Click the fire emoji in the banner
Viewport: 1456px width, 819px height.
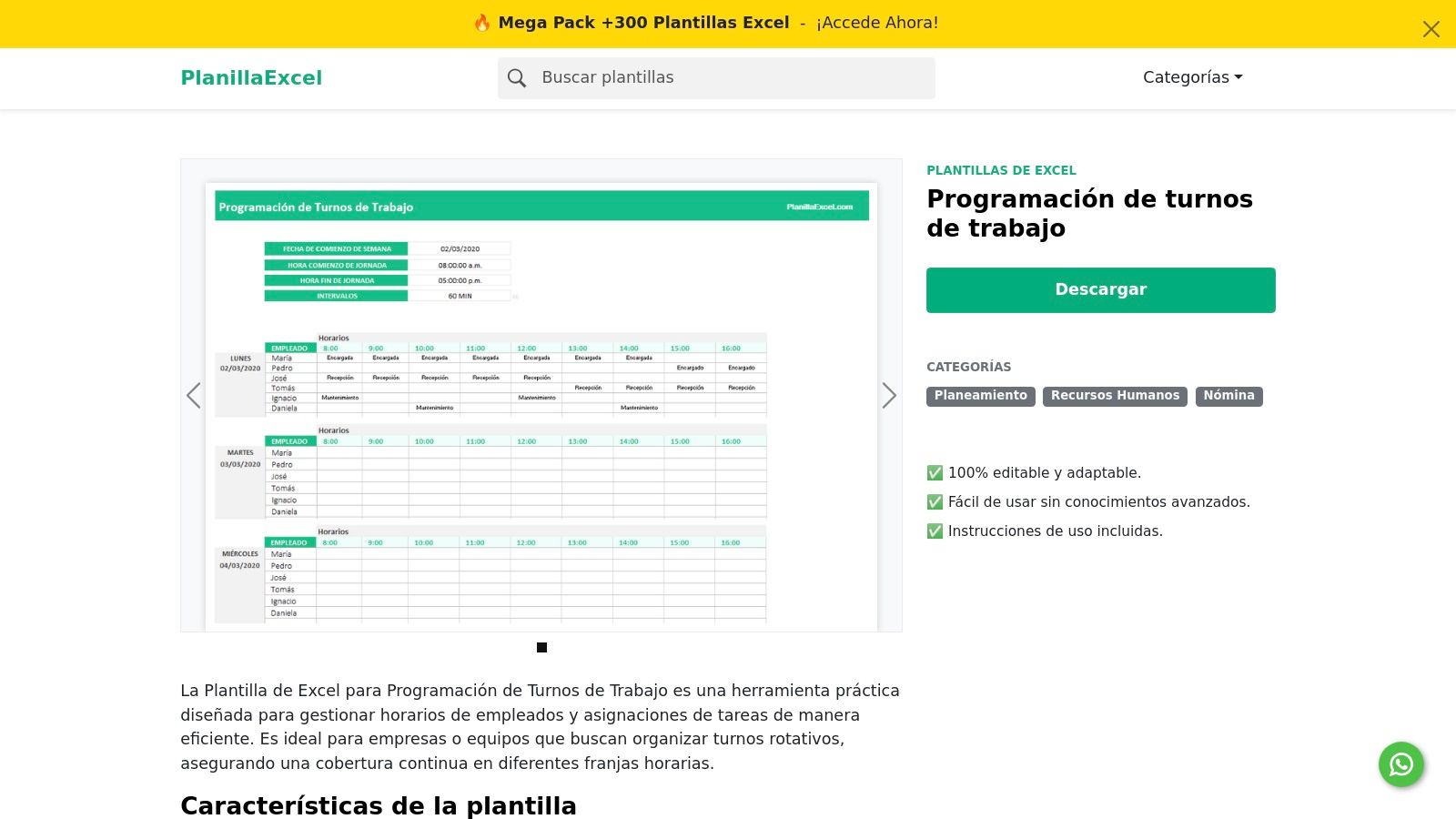point(483,23)
